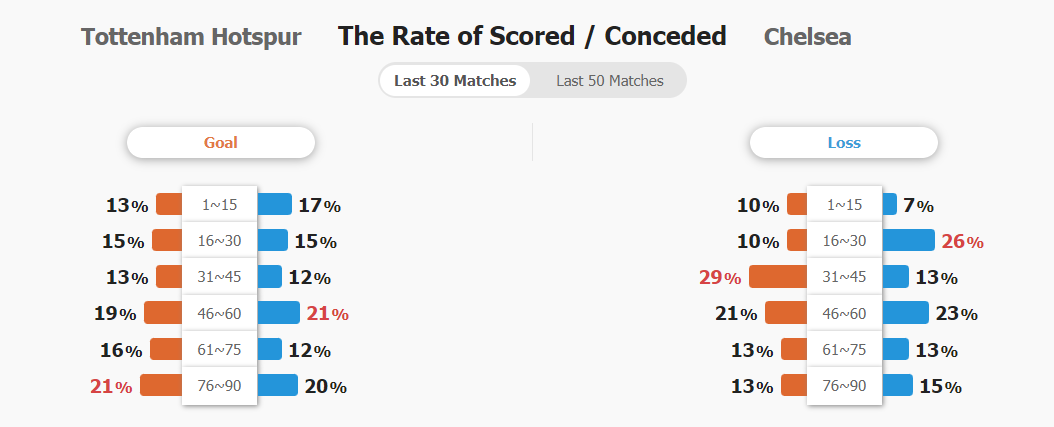Click orange 21% bar in Goal chart
This screenshot has height=427, width=1054.
coord(161,385)
